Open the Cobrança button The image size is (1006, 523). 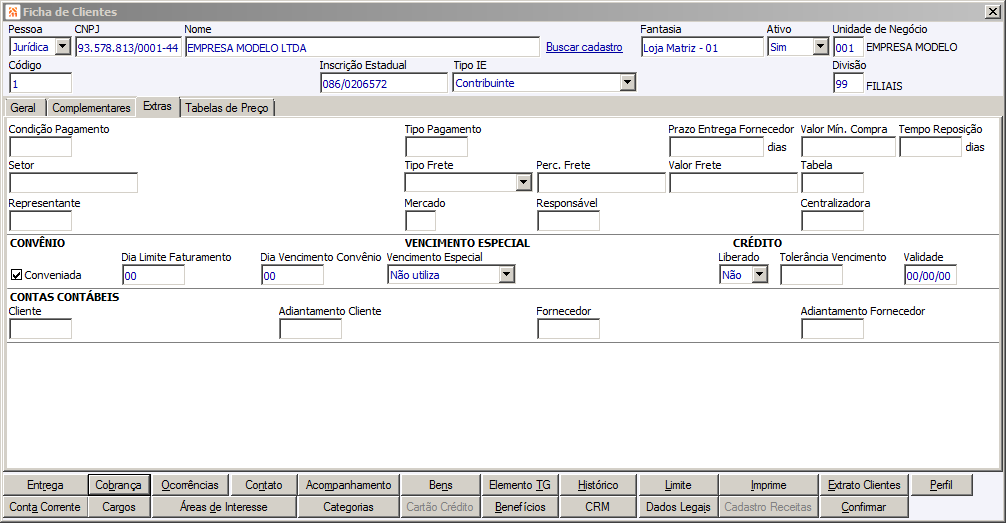[x=119, y=485]
